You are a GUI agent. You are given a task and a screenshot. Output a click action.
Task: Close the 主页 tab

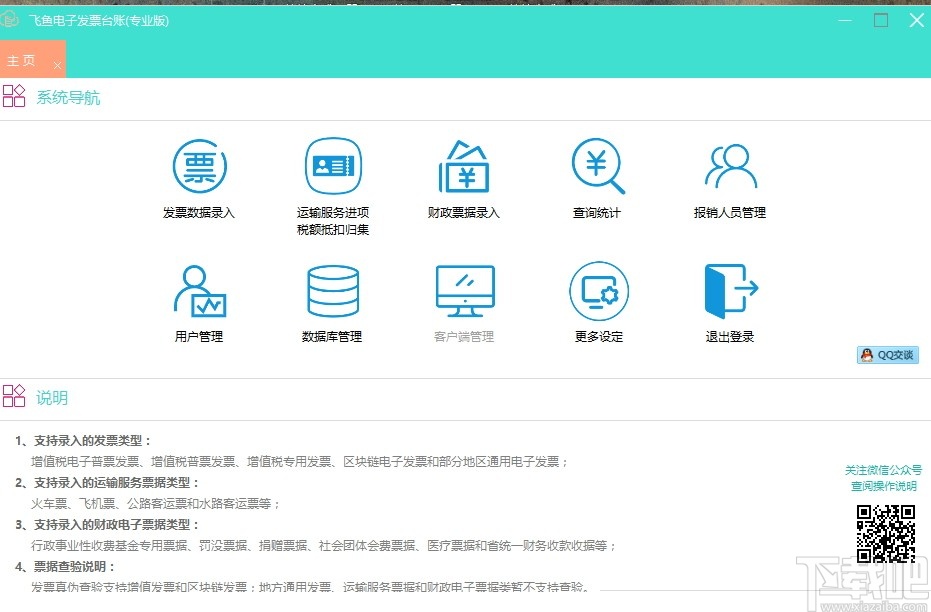tap(55, 60)
